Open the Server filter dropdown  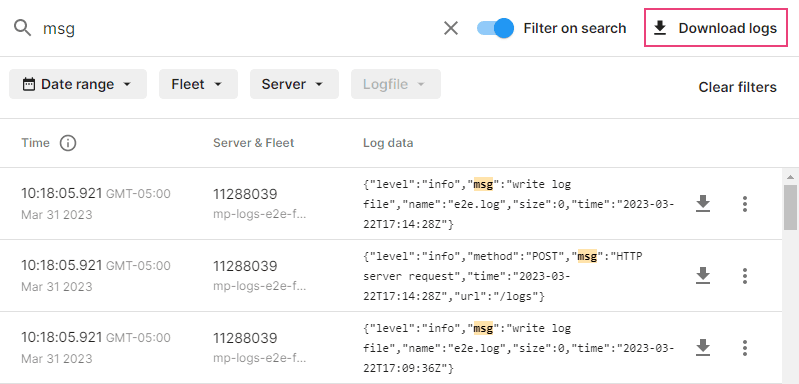[294, 84]
